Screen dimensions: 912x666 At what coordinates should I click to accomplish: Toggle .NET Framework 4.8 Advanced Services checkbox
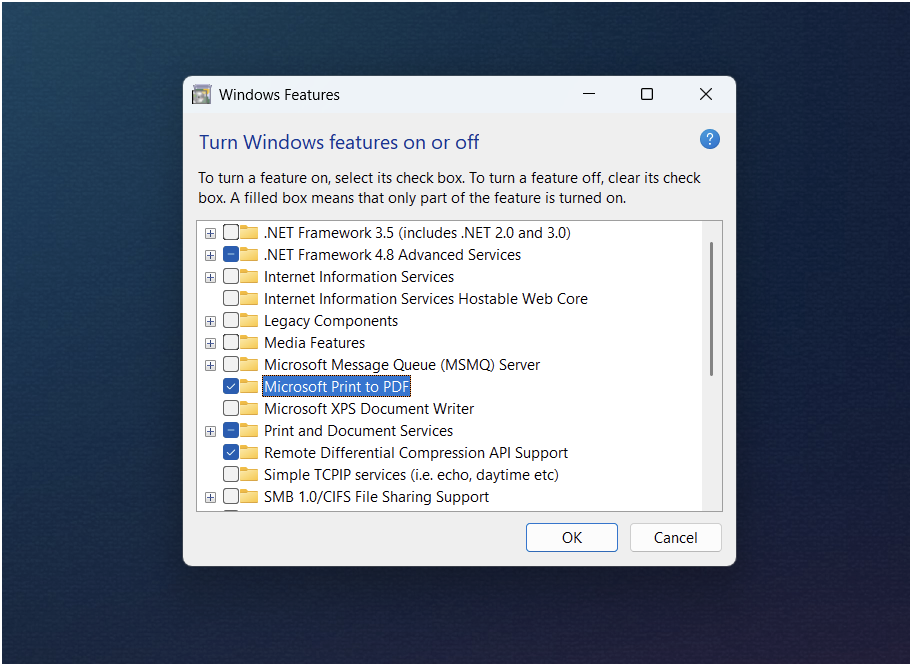tap(231, 255)
